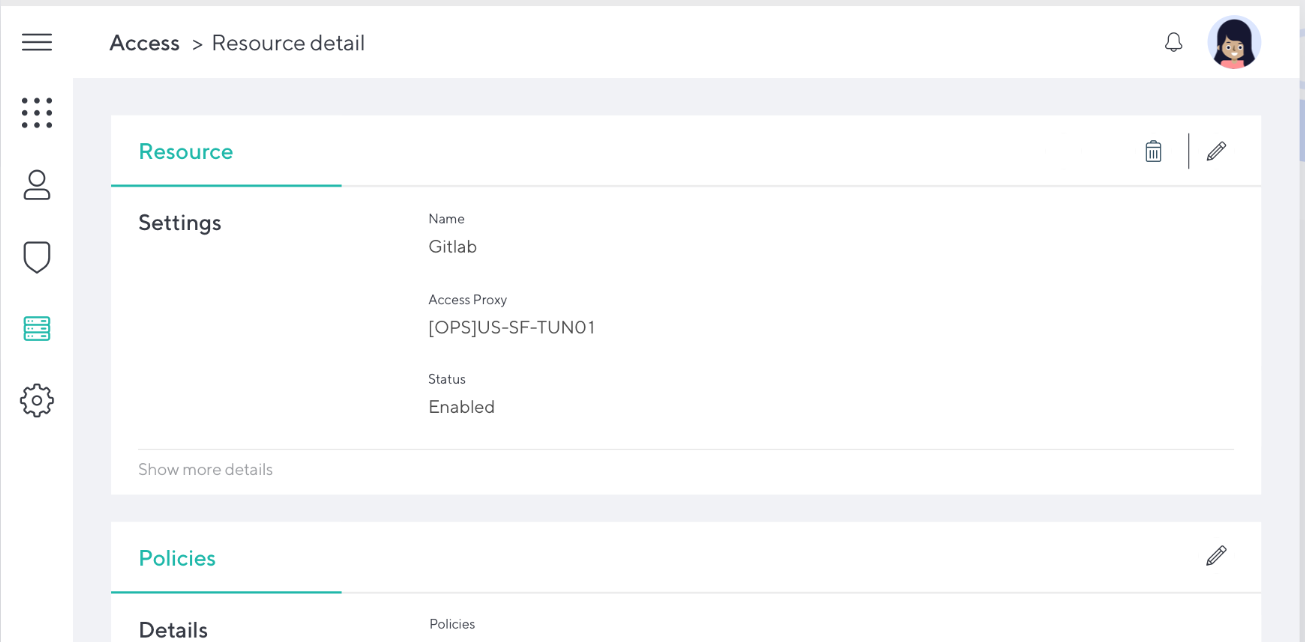Select the server resources sidebar icon
The height and width of the screenshot is (642, 1305).
[x=37, y=328]
